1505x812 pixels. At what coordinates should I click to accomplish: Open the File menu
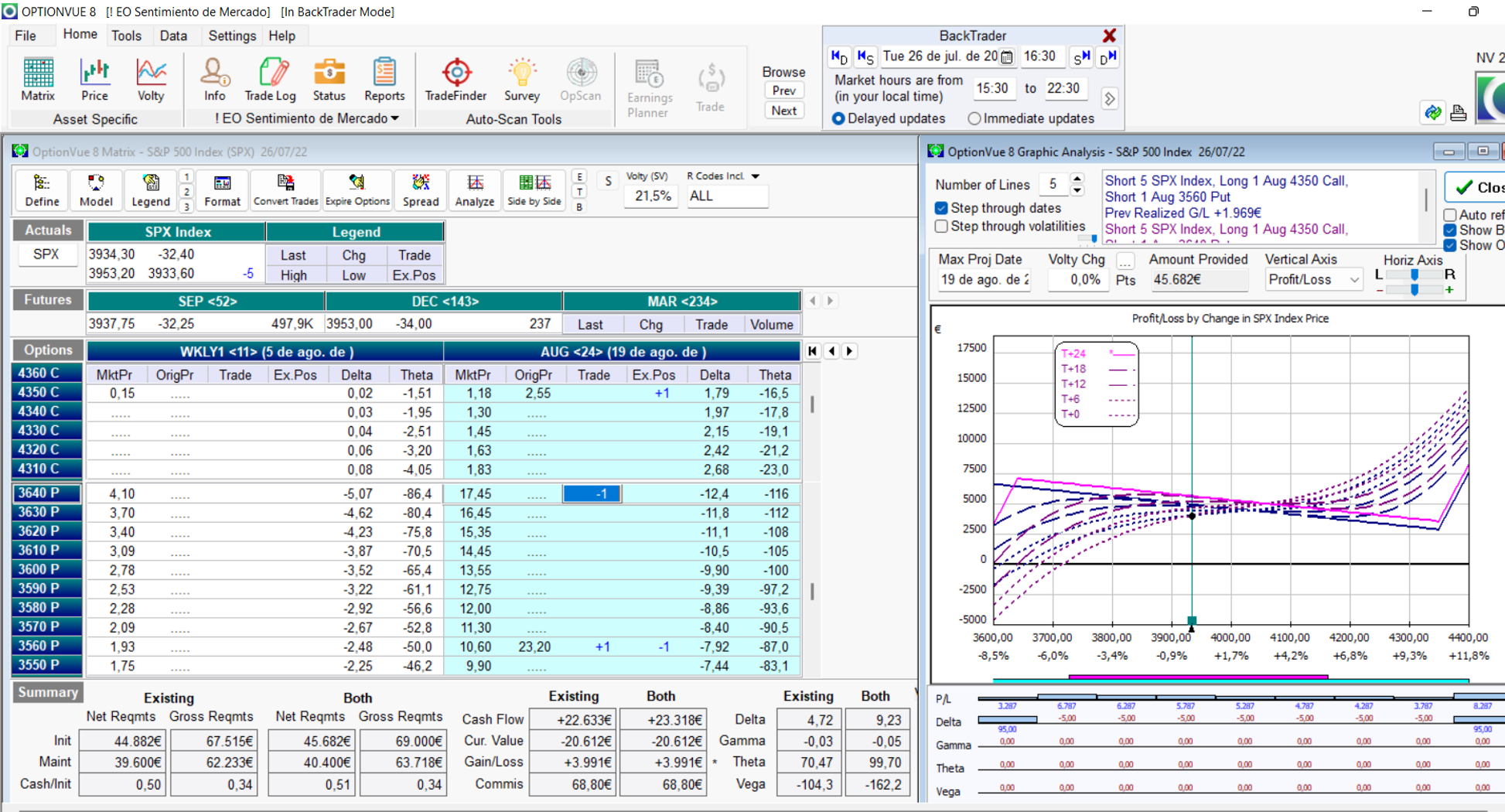click(26, 36)
